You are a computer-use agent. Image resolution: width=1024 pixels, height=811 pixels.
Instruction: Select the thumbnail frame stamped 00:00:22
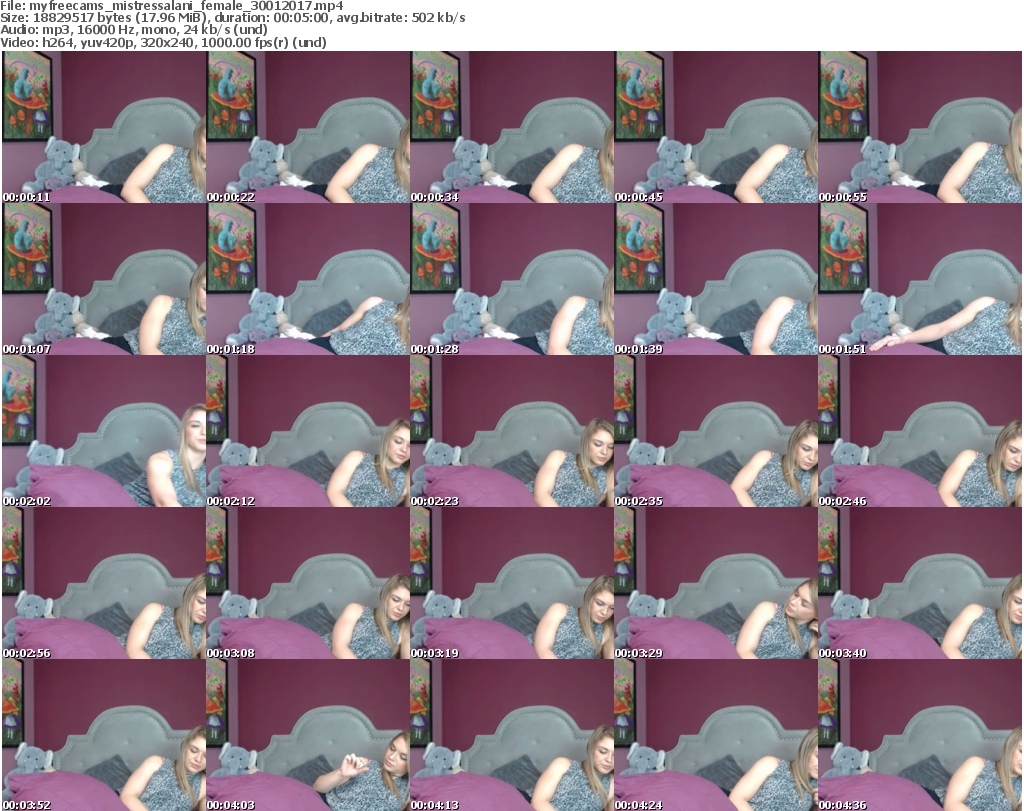point(308,127)
